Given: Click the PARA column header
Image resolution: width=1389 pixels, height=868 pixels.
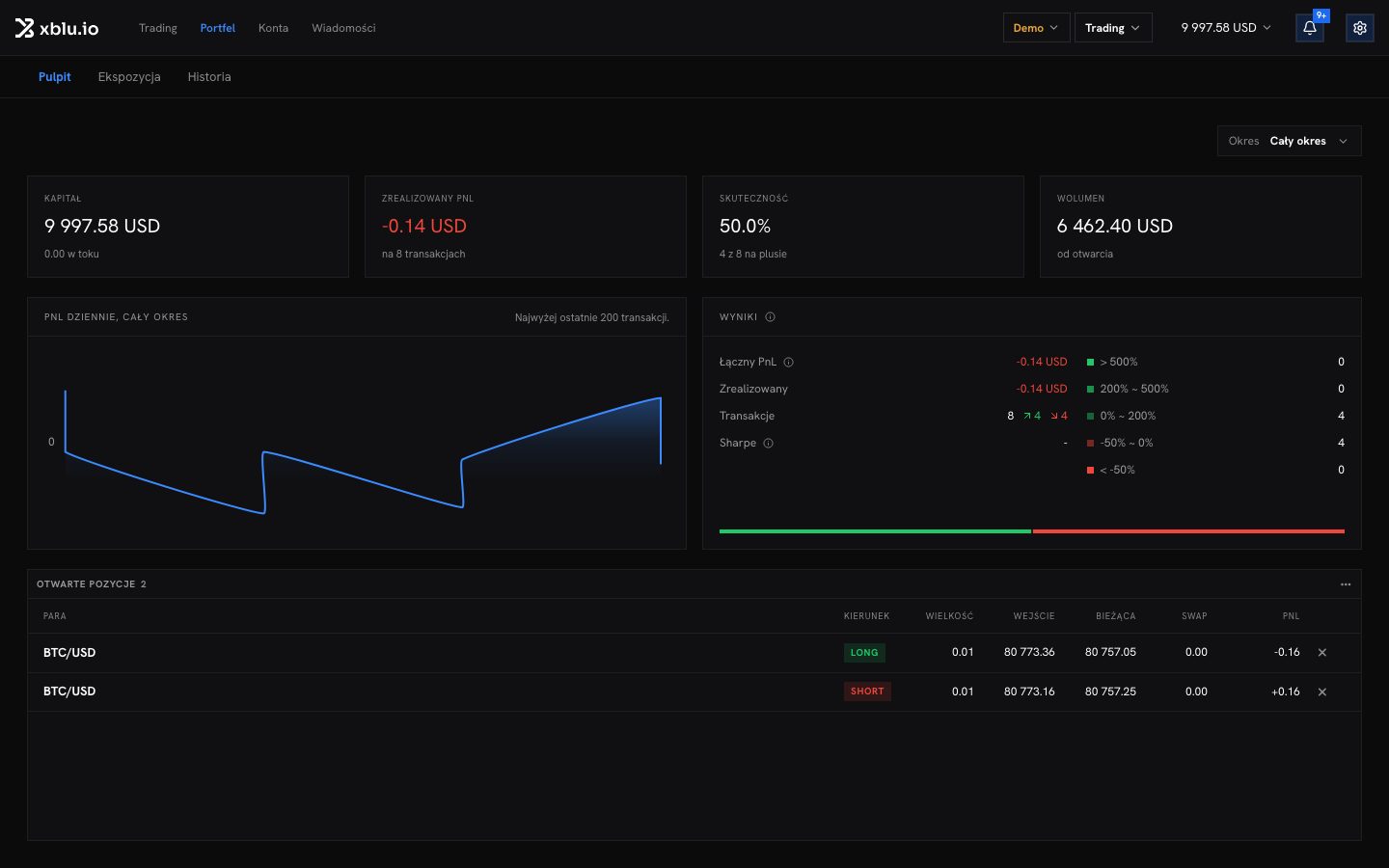Looking at the screenshot, I should [55, 616].
